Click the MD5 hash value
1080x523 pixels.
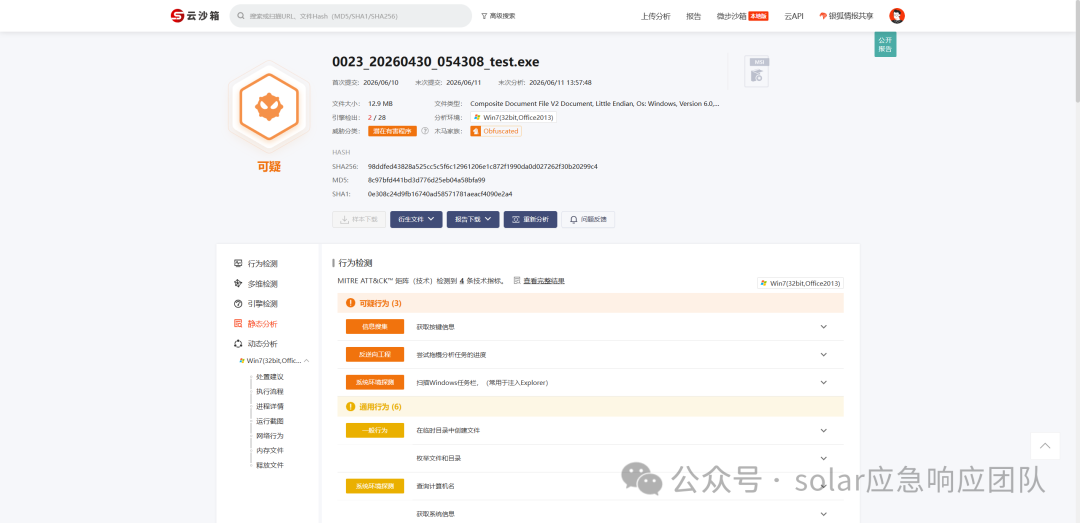(426, 180)
